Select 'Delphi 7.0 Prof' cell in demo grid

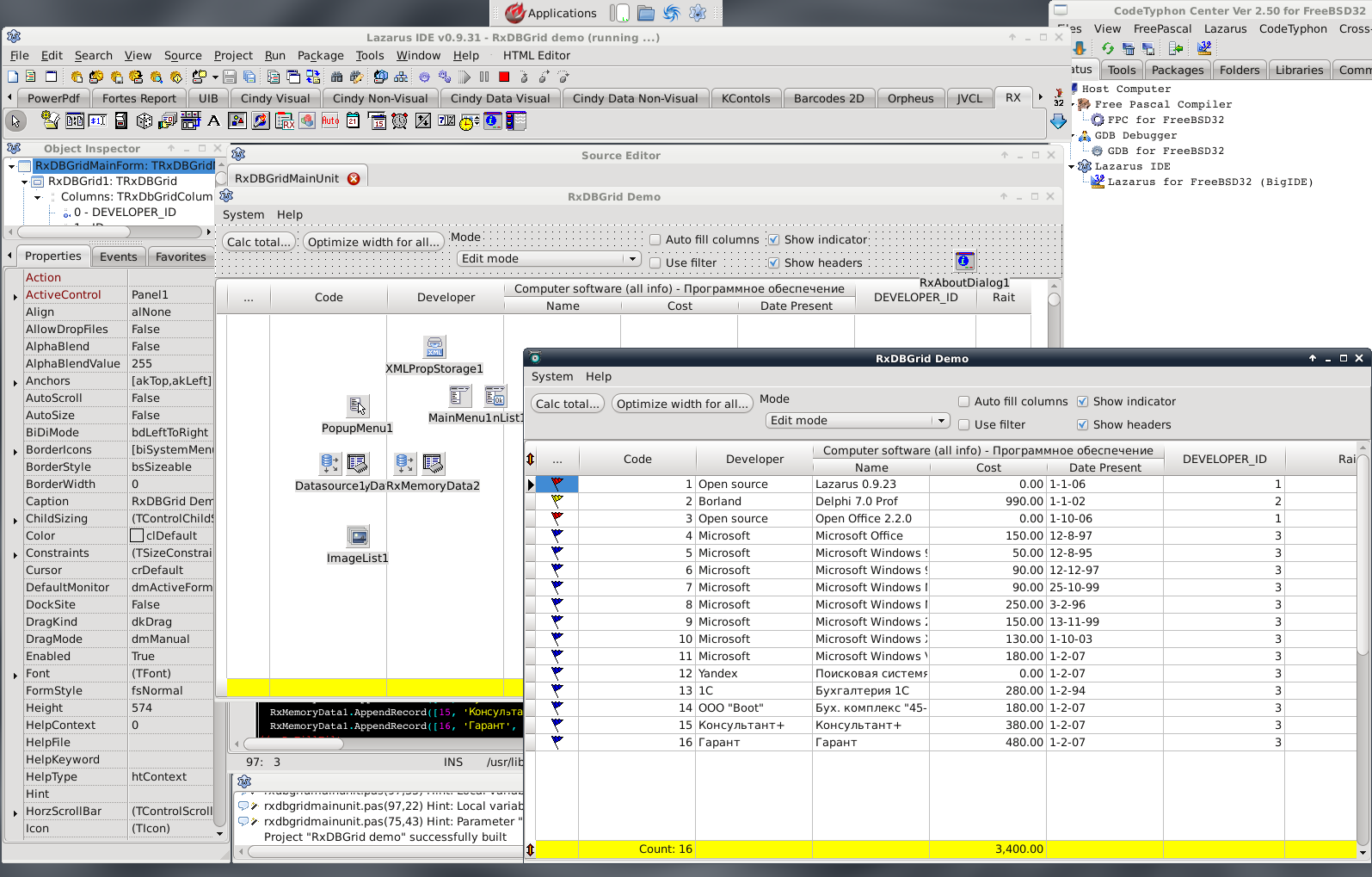(x=871, y=501)
